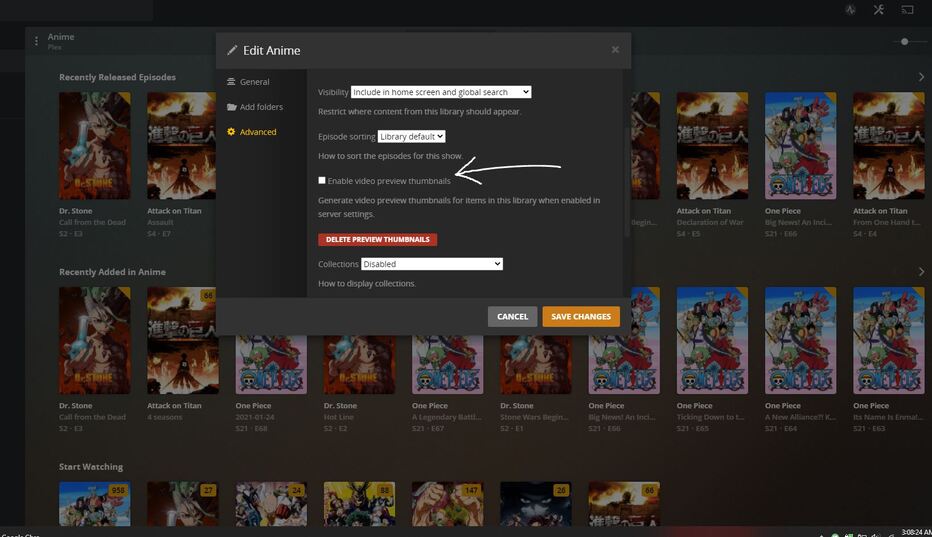Expand Recently Added in Anime with right chevron

(921, 272)
